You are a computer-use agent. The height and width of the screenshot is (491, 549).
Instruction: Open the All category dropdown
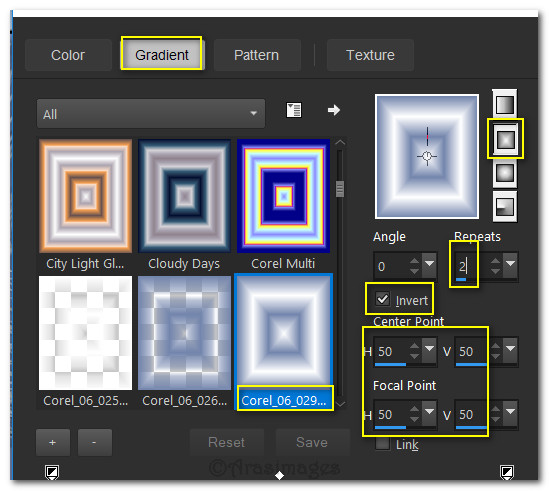pos(151,113)
